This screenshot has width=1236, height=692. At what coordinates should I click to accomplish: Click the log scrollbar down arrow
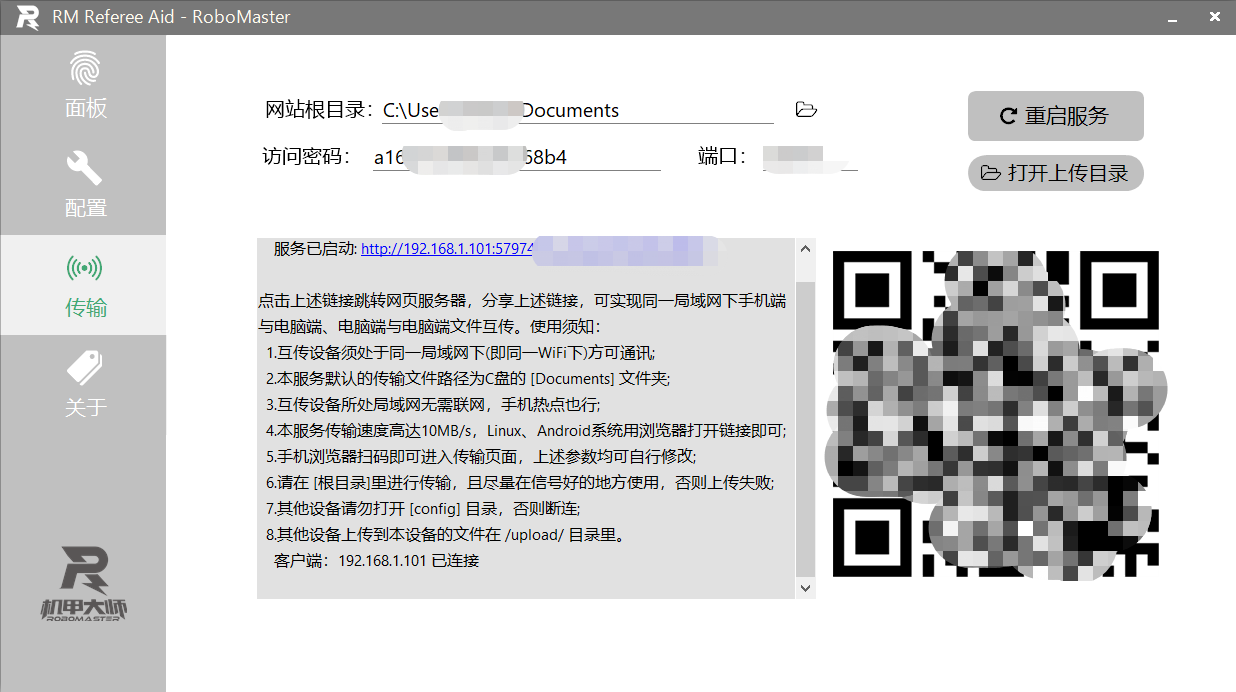point(805,588)
